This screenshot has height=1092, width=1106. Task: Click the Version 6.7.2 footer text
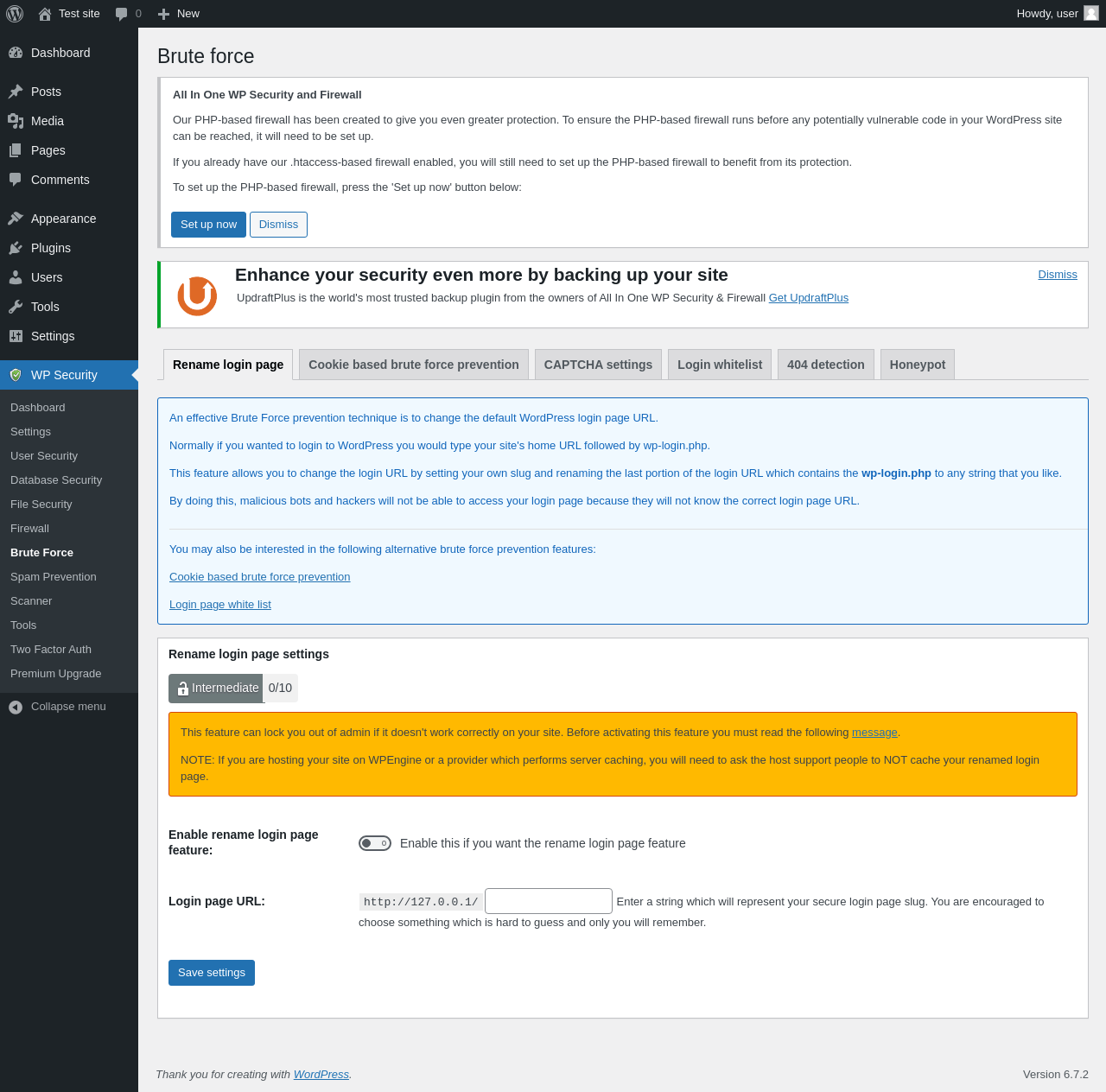1056,1075
